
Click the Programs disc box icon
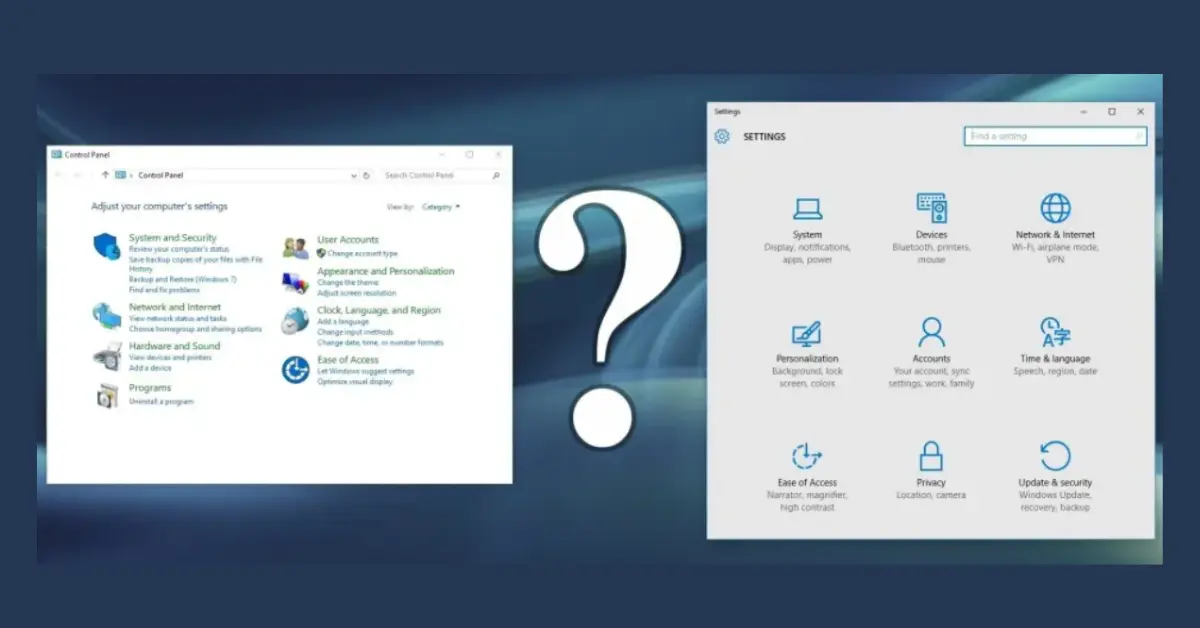107,395
